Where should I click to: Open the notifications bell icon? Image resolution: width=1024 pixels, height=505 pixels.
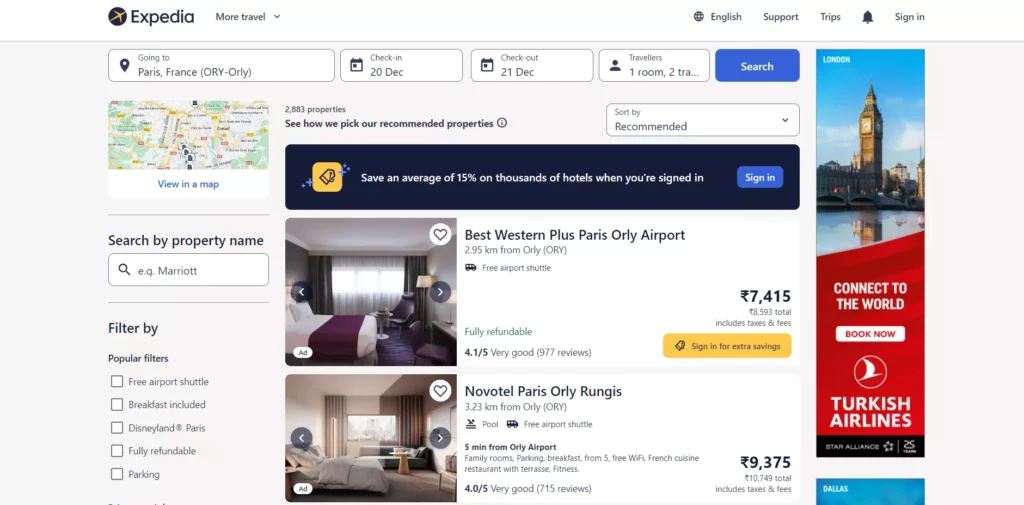867,17
